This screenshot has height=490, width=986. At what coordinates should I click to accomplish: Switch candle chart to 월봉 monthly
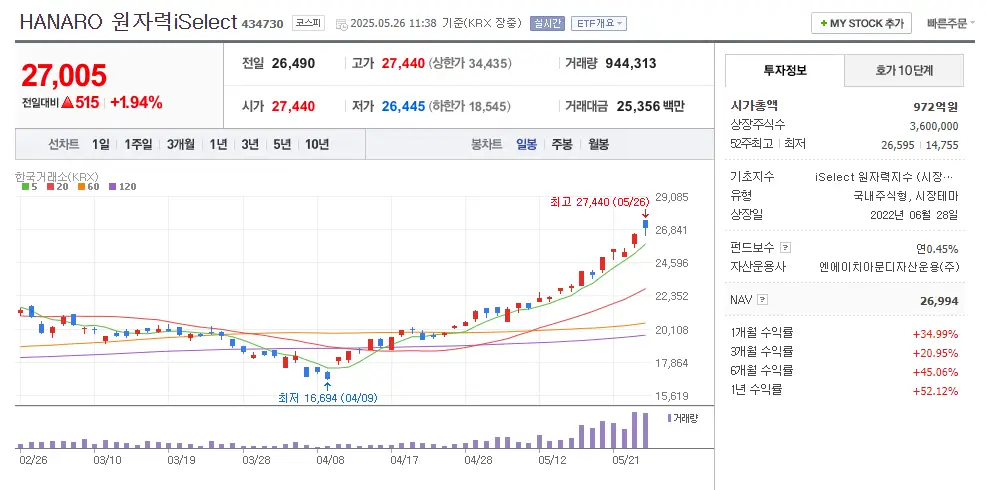[x=598, y=144]
